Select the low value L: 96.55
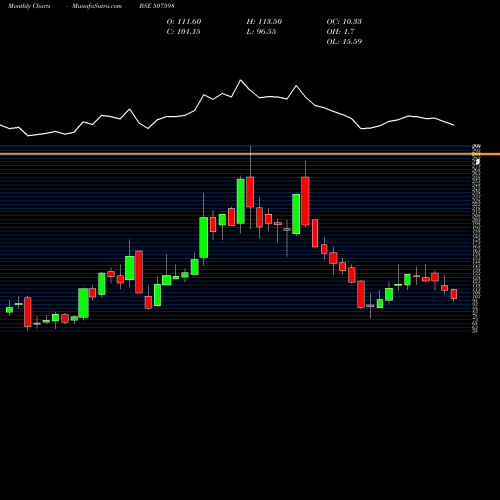500x500 pixels. pyautogui.click(x=261, y=32)
